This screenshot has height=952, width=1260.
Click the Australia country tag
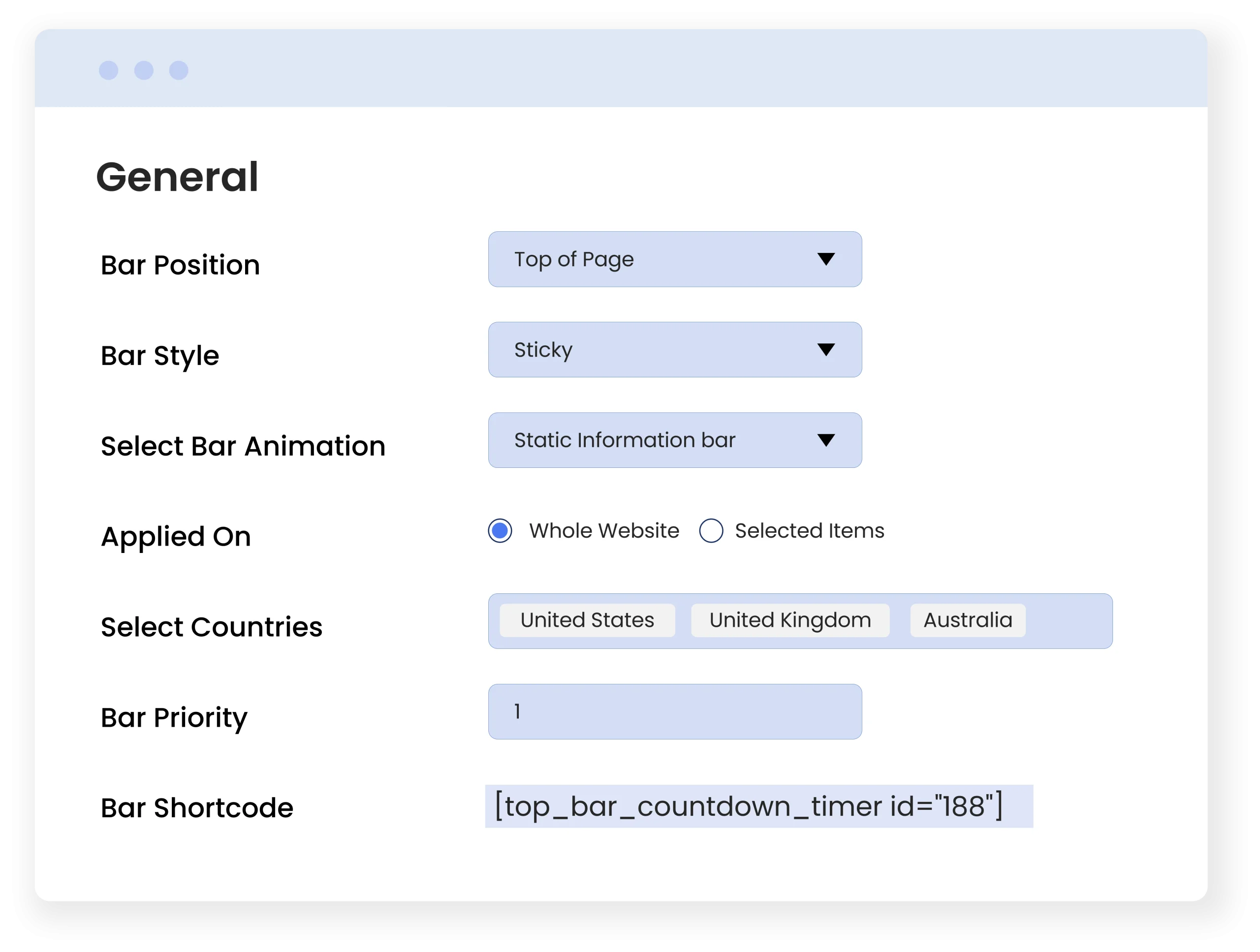[967, 620]
